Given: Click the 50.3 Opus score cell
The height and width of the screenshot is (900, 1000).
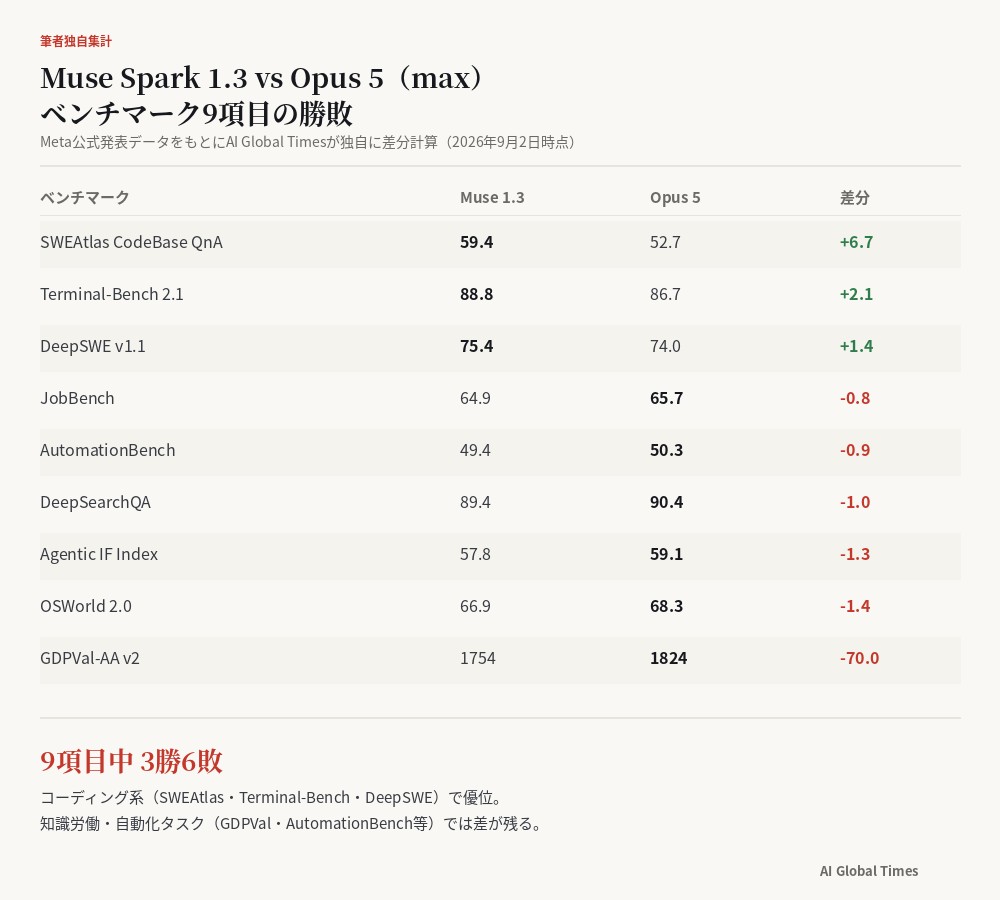Looking at the screenshot, I should 666,450.
